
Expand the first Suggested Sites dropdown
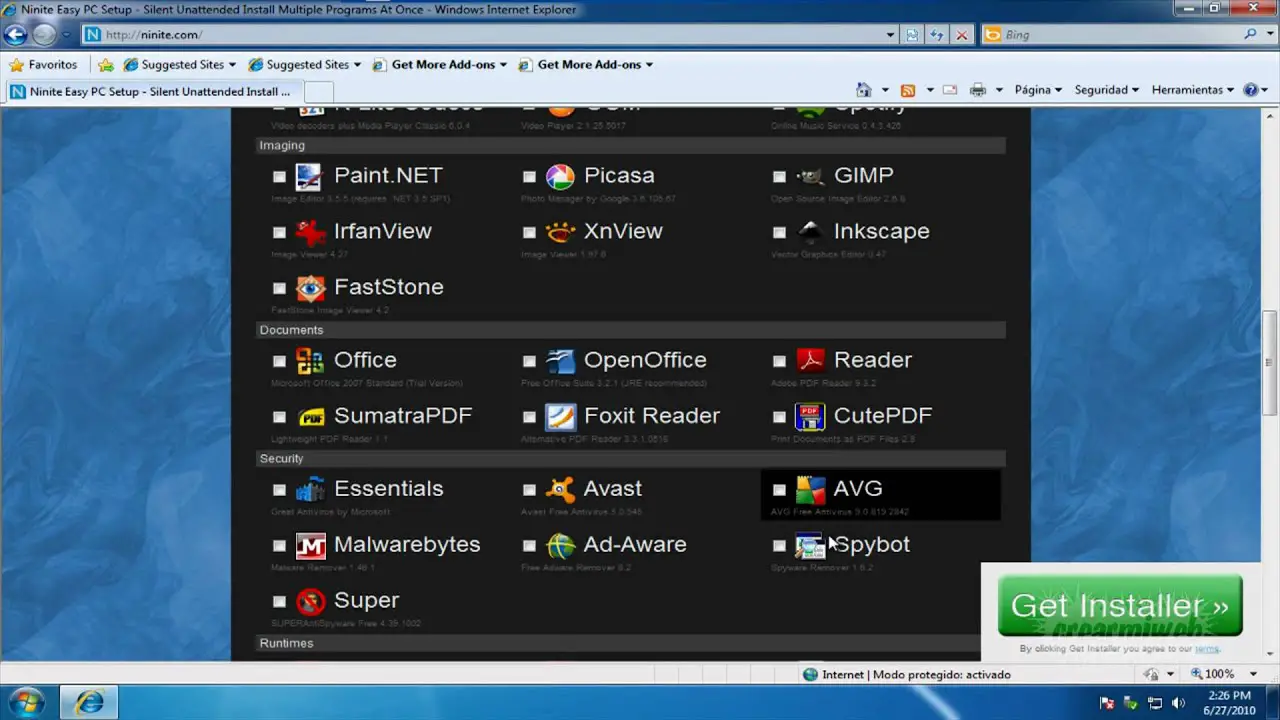click(232, 64)
